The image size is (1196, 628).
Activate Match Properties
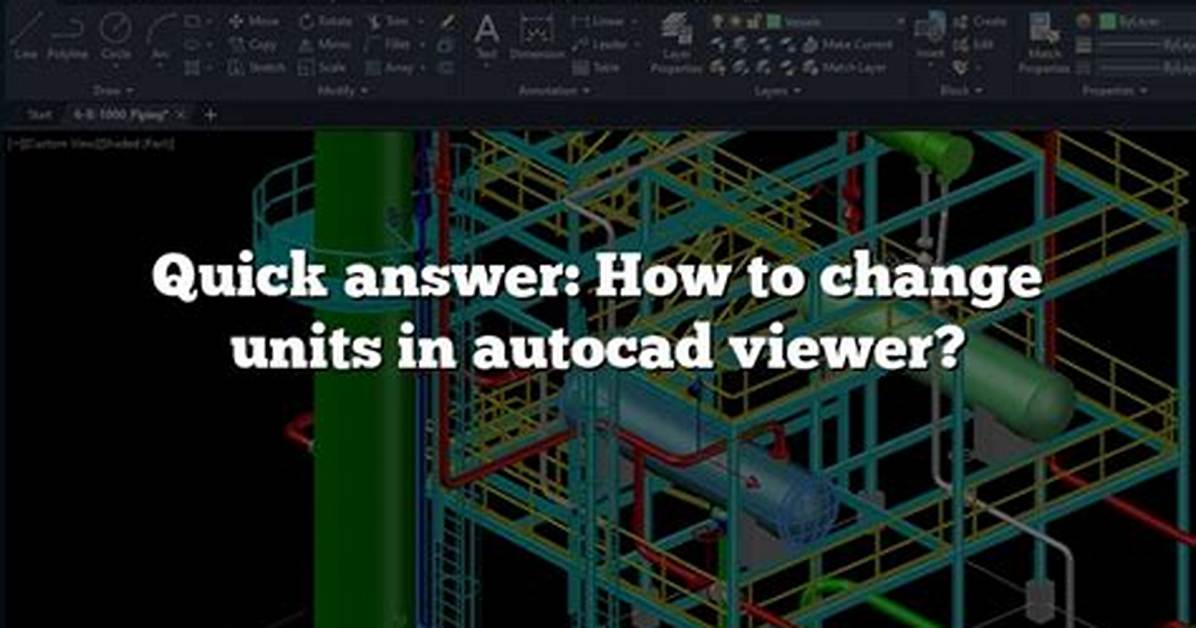coord(1044,44)
